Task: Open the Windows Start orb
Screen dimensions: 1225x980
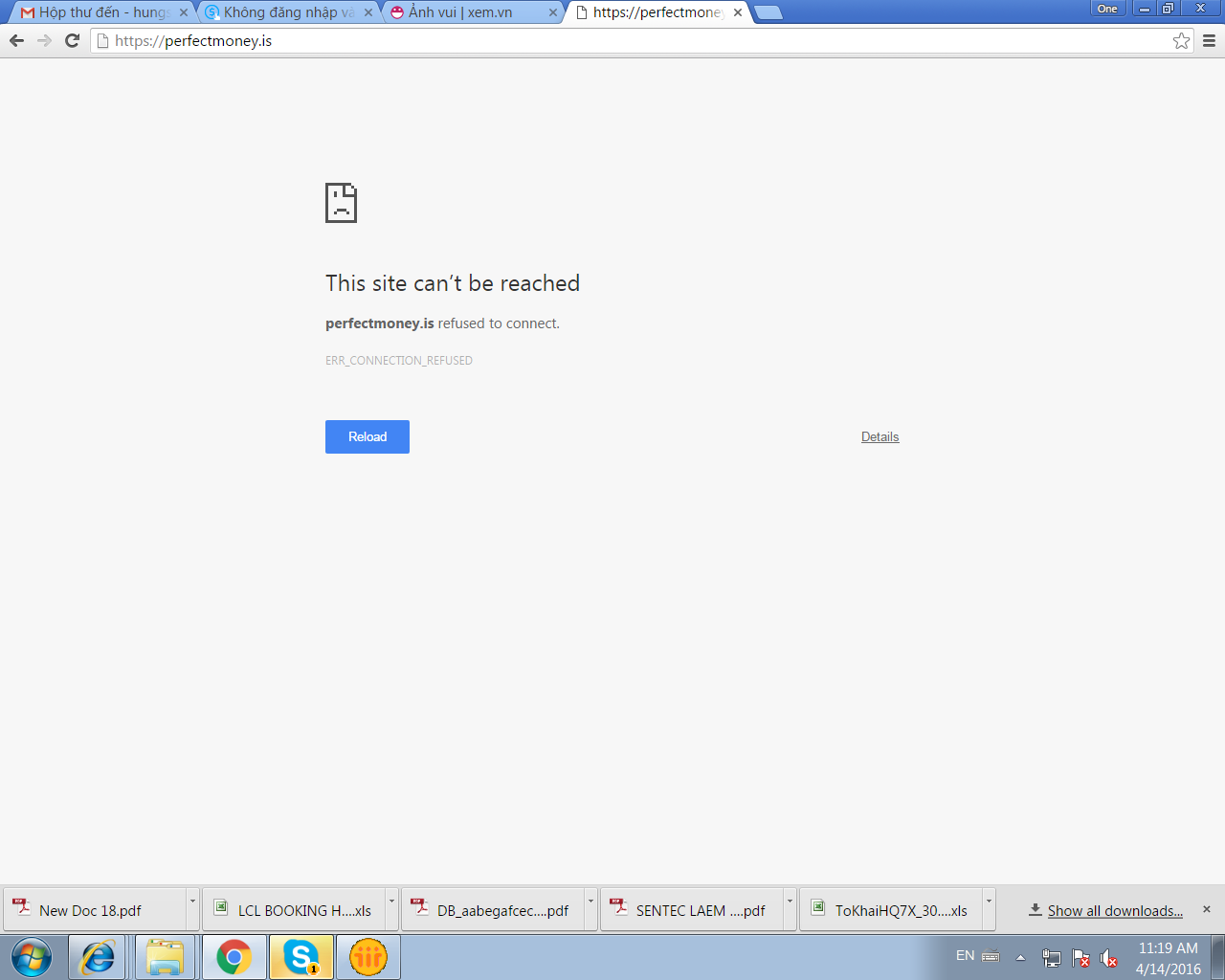Action: [x=32, y=957]
